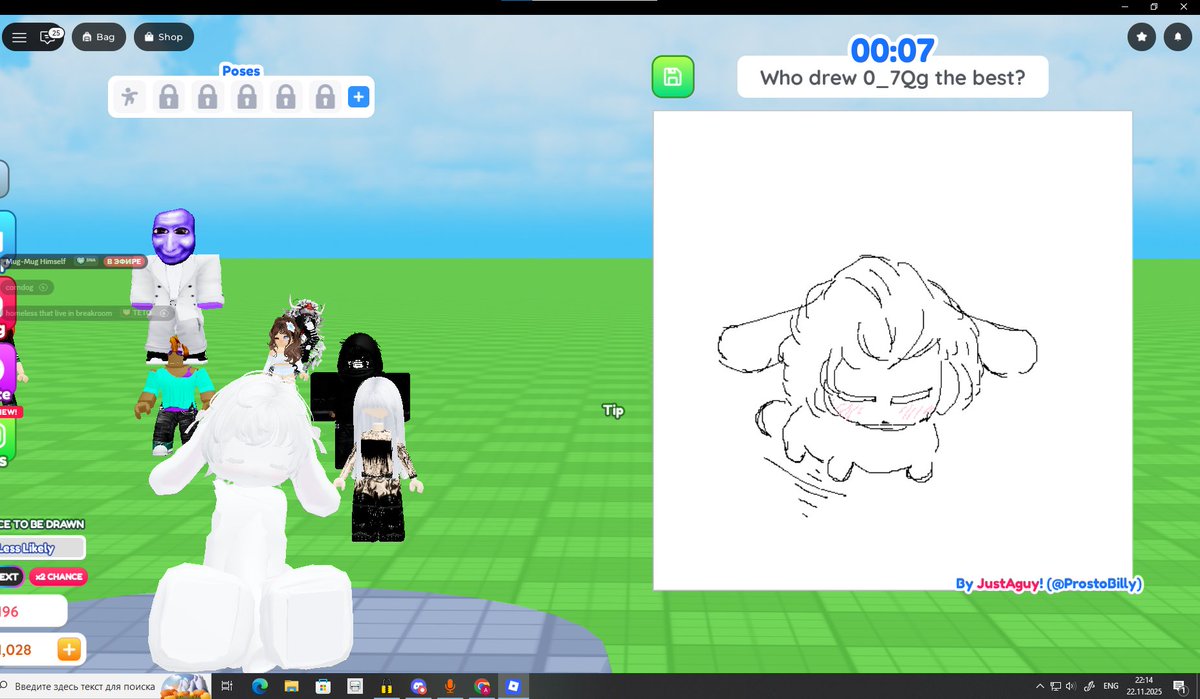Screen dimensions: 1200x699
Task: Click the Tip label
Action: (x=613, y=410)
